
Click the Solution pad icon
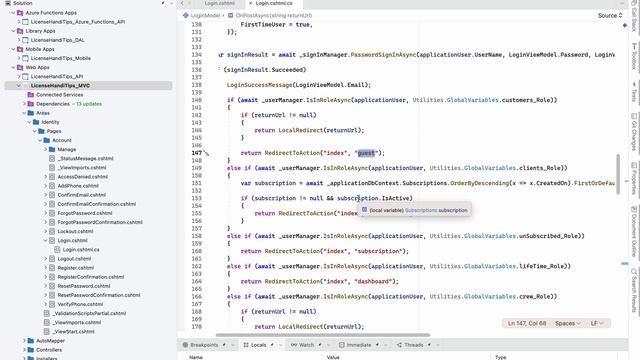8,3
